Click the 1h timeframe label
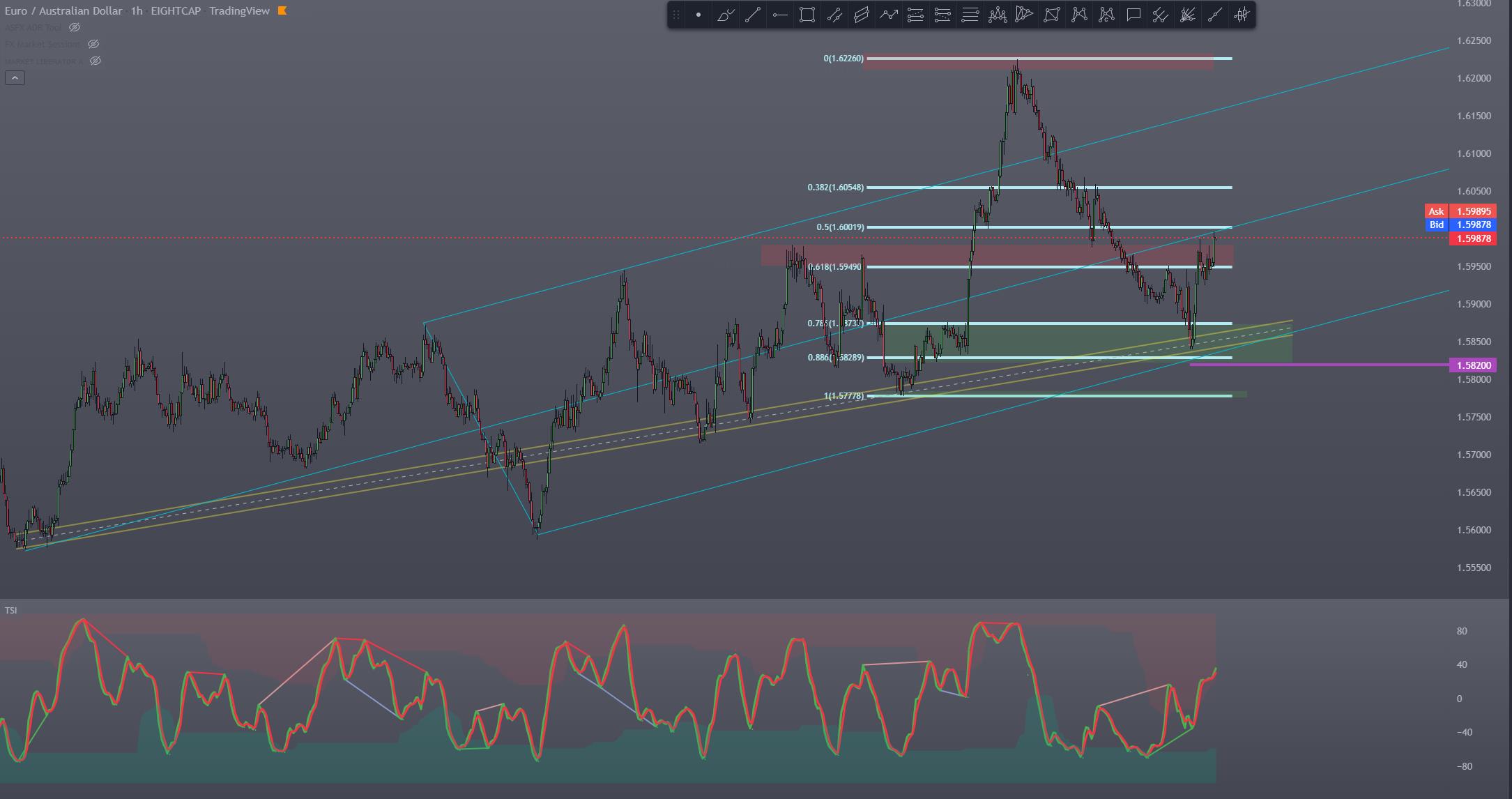 (137, 10)
